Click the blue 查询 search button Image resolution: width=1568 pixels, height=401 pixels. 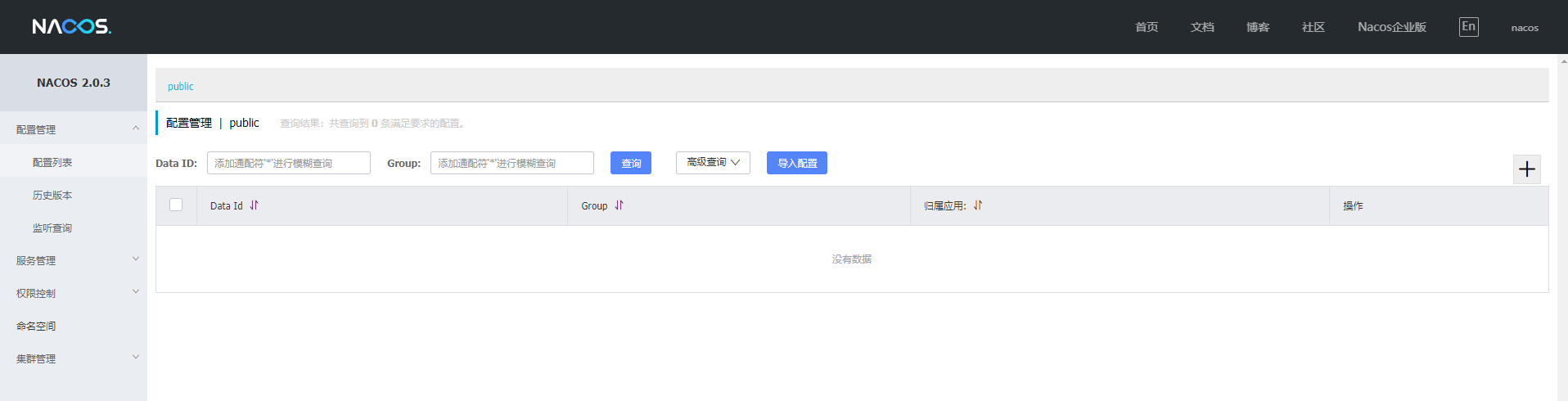click(x=631, y=163)
